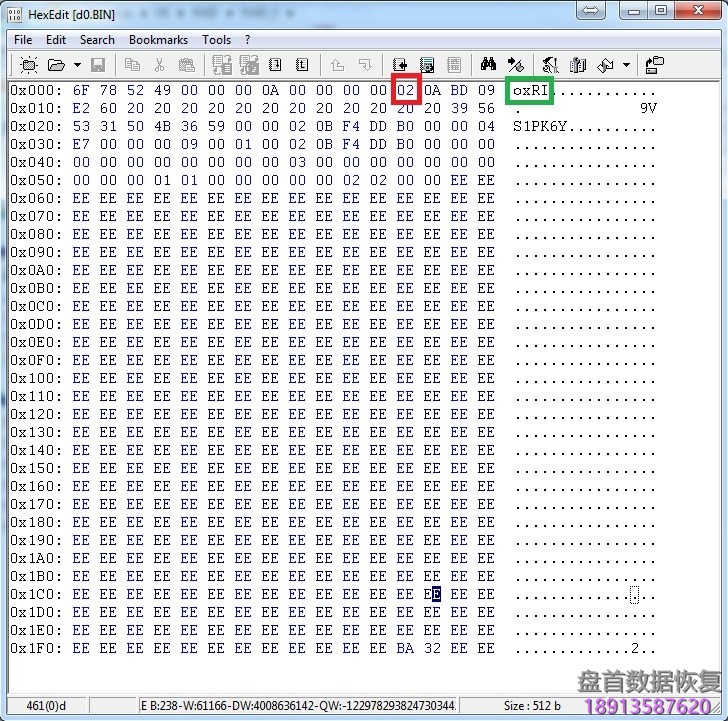Screen dimensions: 728x721
Task: Expand the Open file dropdown arrow
Action: click(x=76, y=65)
